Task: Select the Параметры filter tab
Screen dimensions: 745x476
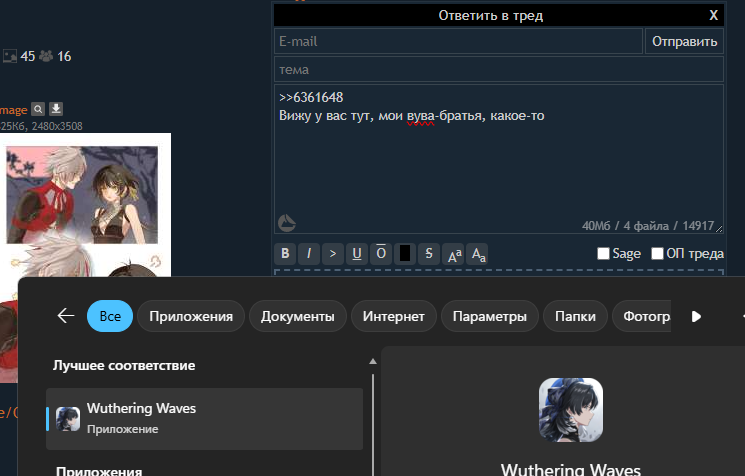Action: pos(490,316)
